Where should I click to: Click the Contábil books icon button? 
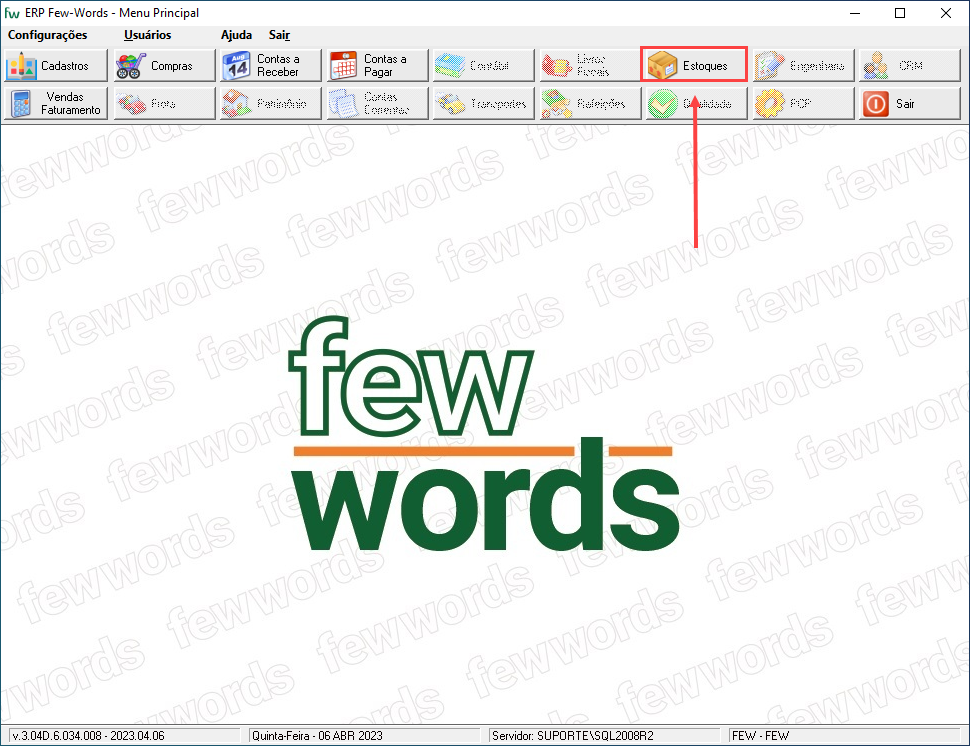484,66
